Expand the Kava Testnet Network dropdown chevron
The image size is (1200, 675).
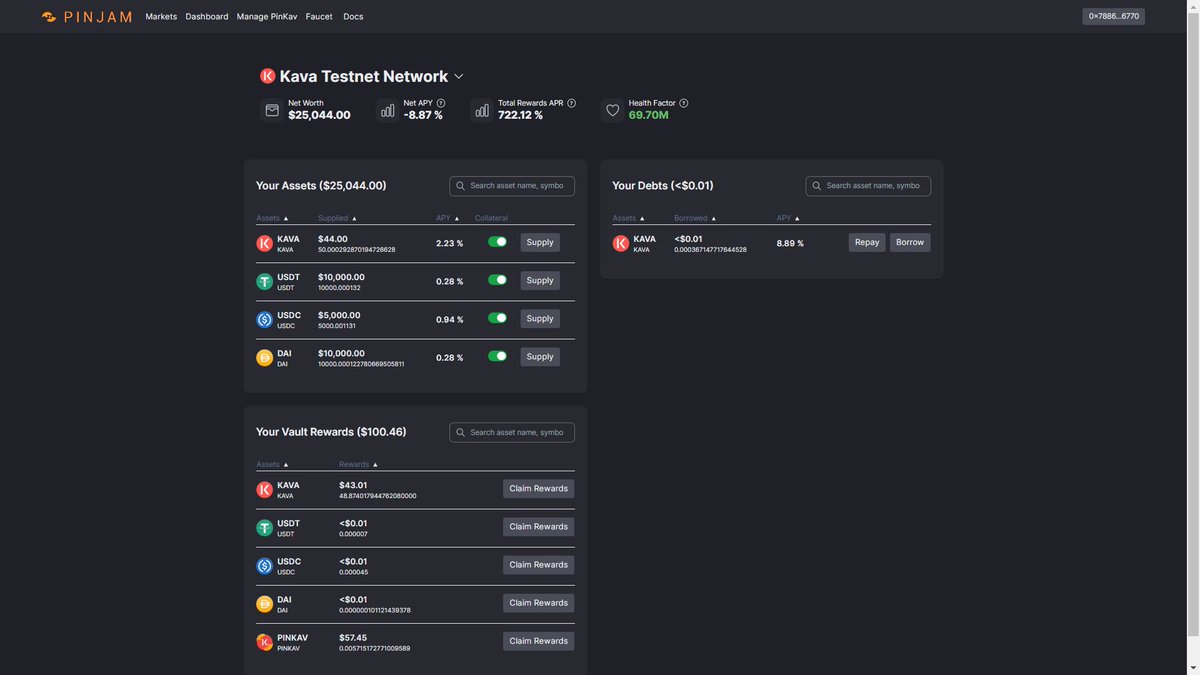click(459, 77)
